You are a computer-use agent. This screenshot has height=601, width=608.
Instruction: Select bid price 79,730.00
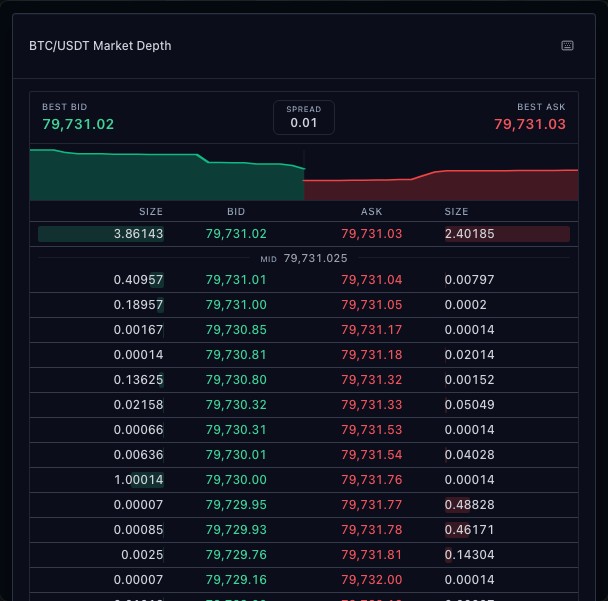(x=236, y=480)
